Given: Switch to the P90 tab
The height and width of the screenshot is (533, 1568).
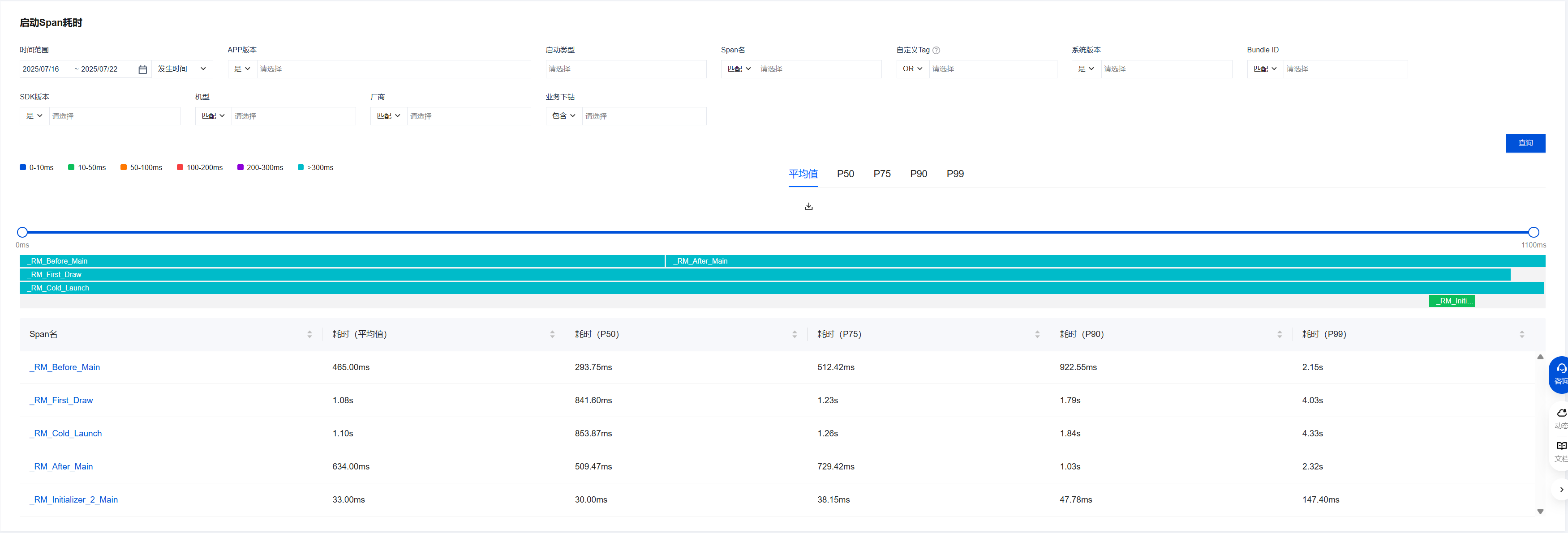Looking at the screenshot, I should pyautogui.click(x=918, y=174).
